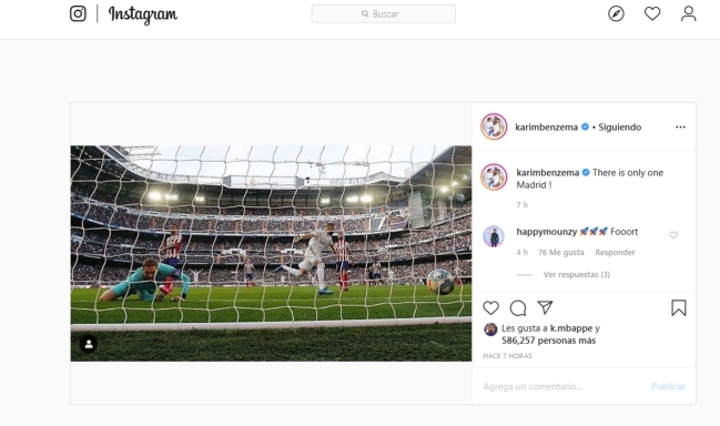Click the Publicar button
Viewport: 720px width, 426px height.
click(x=668, y=387)
